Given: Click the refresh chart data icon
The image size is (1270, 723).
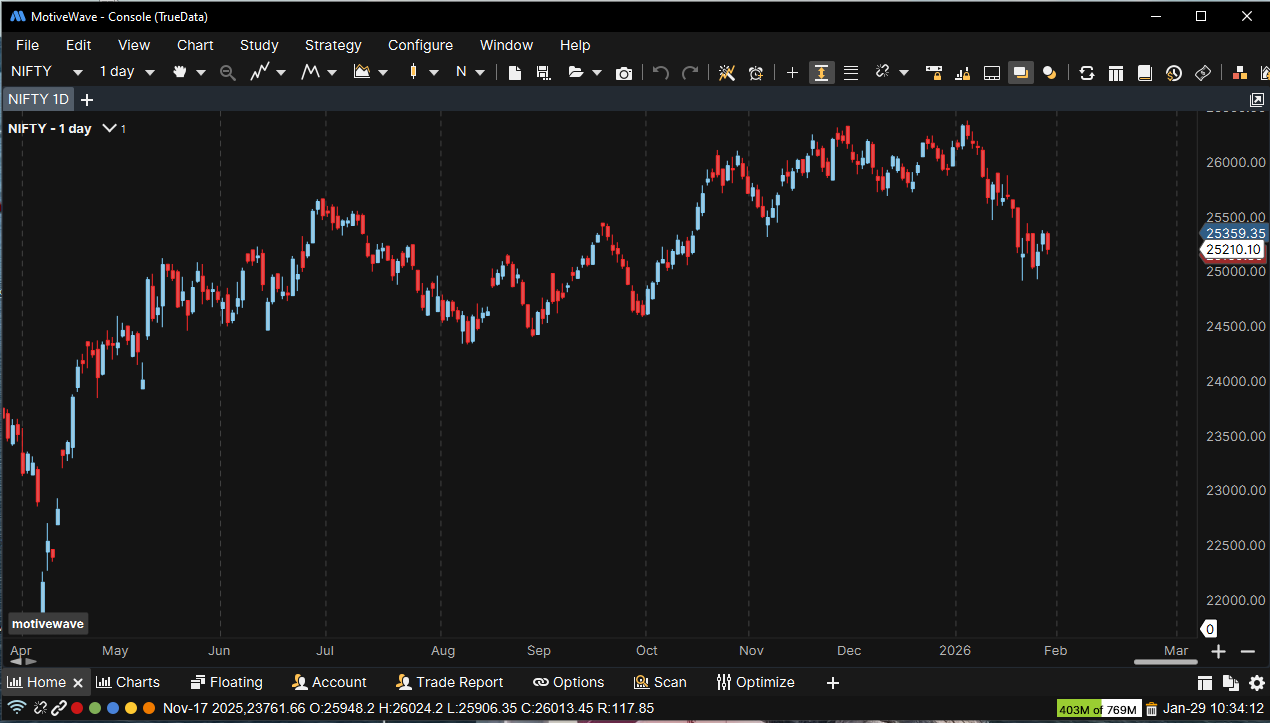Looking at the screenshot, I should [1086, 73].
